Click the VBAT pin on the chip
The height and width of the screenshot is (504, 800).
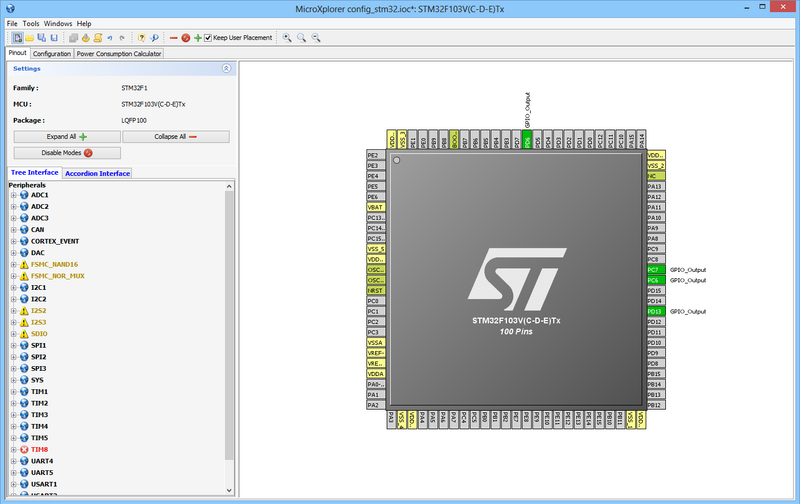tap(376, 207)
